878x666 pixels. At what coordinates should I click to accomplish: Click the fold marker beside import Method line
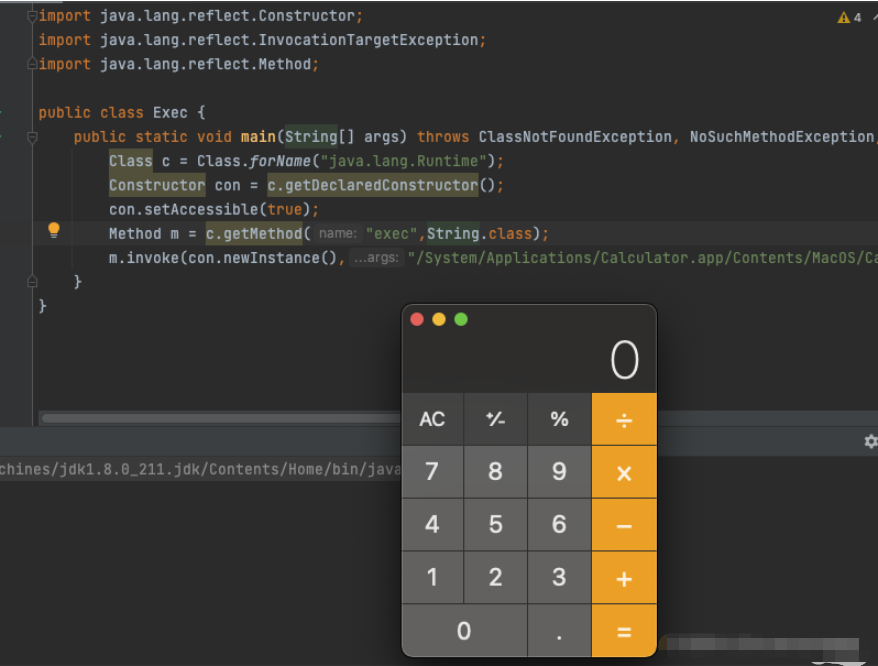click(x=32, y=64)
